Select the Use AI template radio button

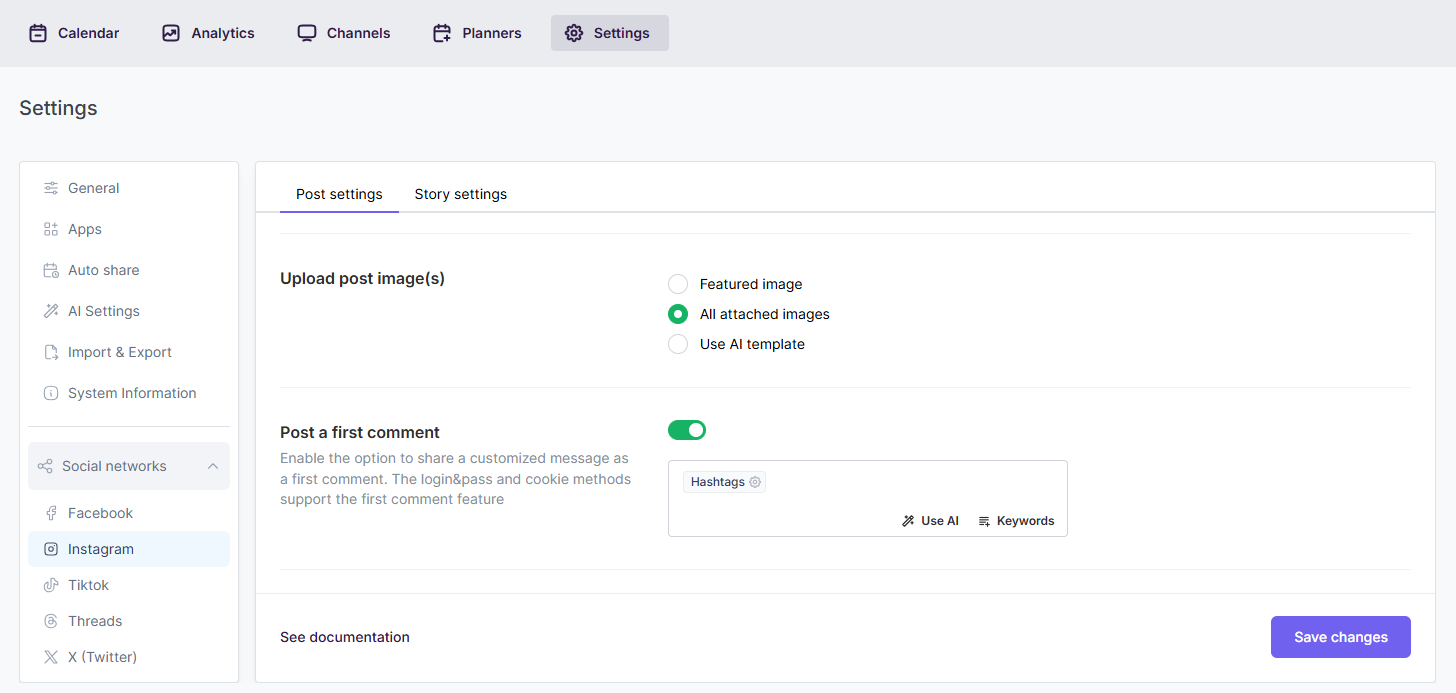(x=678, y=344)
